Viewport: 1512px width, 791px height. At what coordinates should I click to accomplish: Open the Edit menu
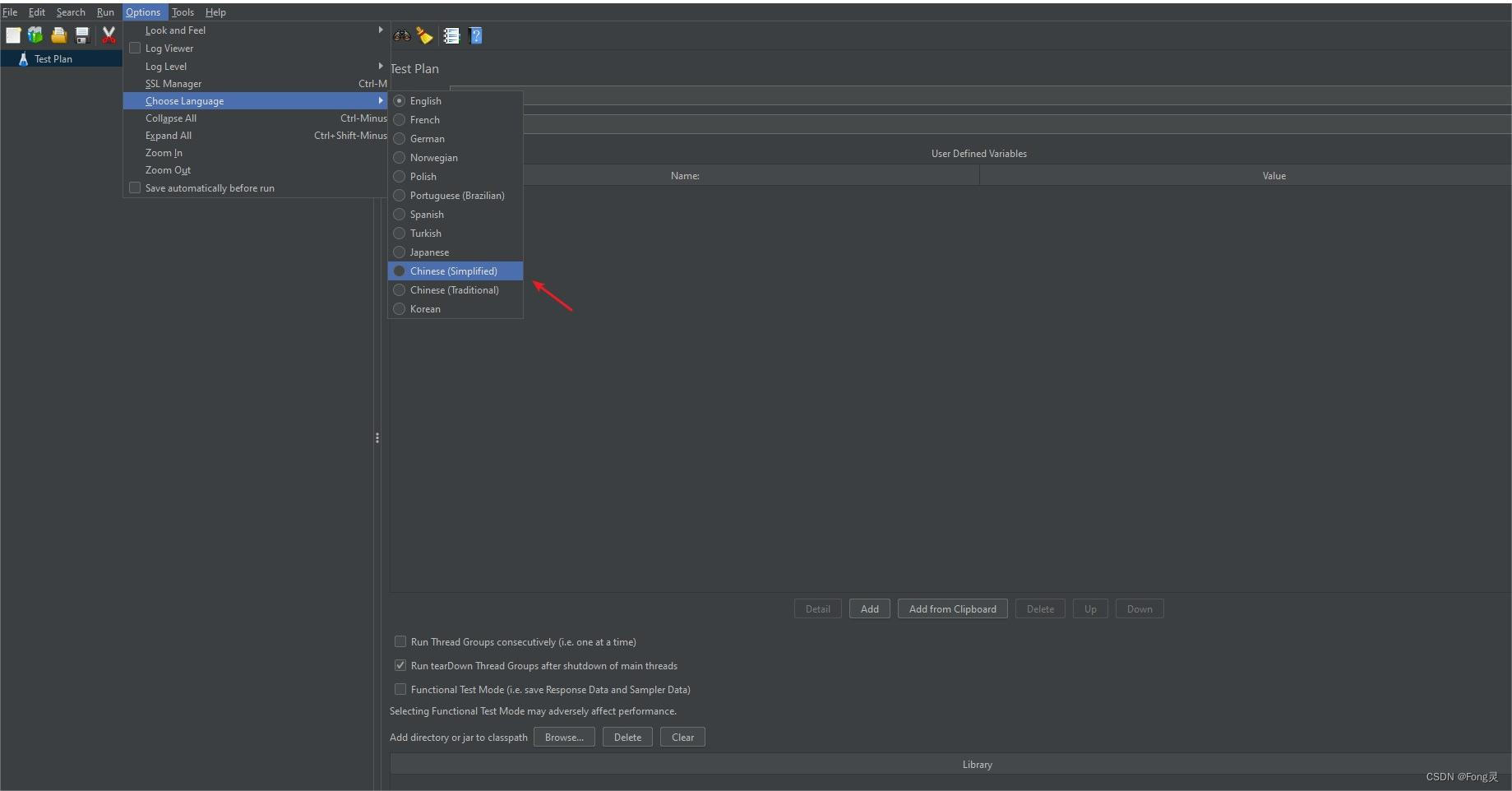pos(37,12)
